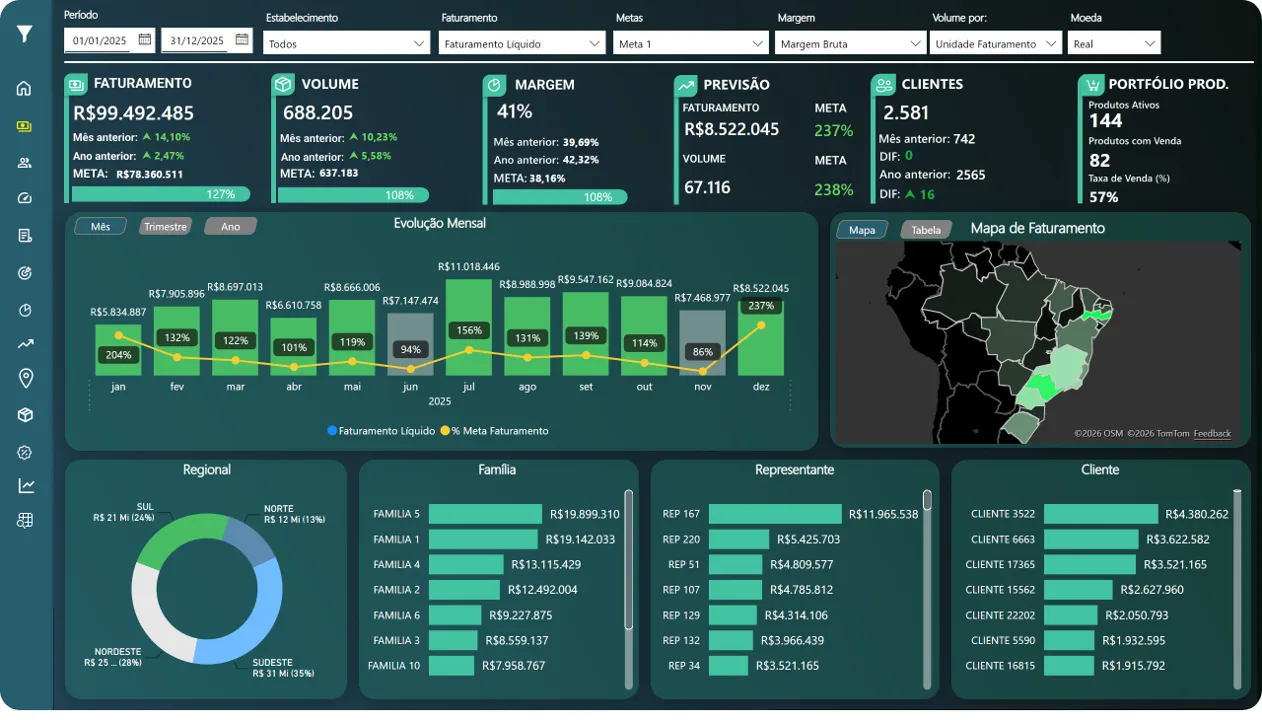Open the Margem Bruta dropdown

pyautogui.click(x=850, y=43)
